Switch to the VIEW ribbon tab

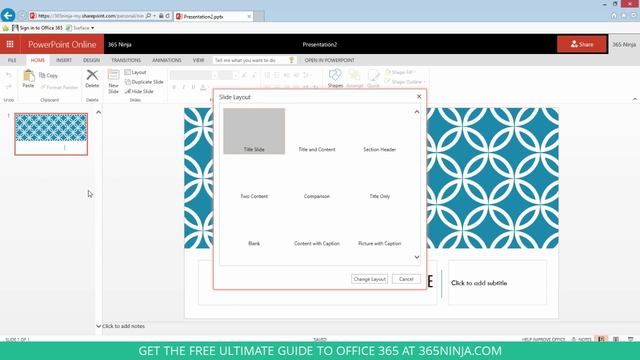click(198, 60)
